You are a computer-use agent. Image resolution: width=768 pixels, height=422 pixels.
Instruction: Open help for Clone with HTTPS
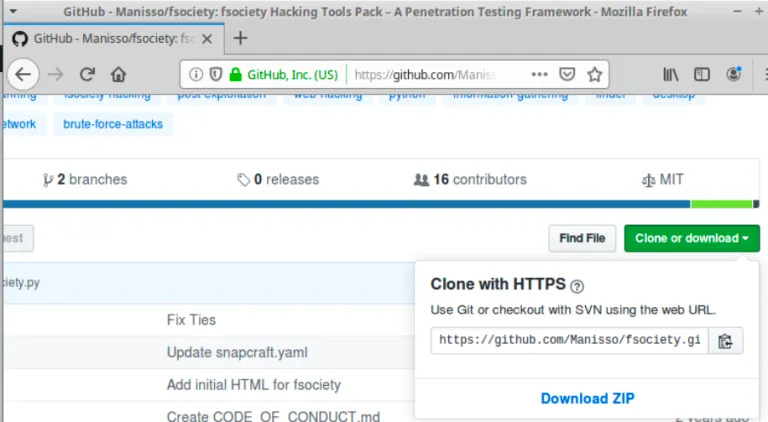577,285
